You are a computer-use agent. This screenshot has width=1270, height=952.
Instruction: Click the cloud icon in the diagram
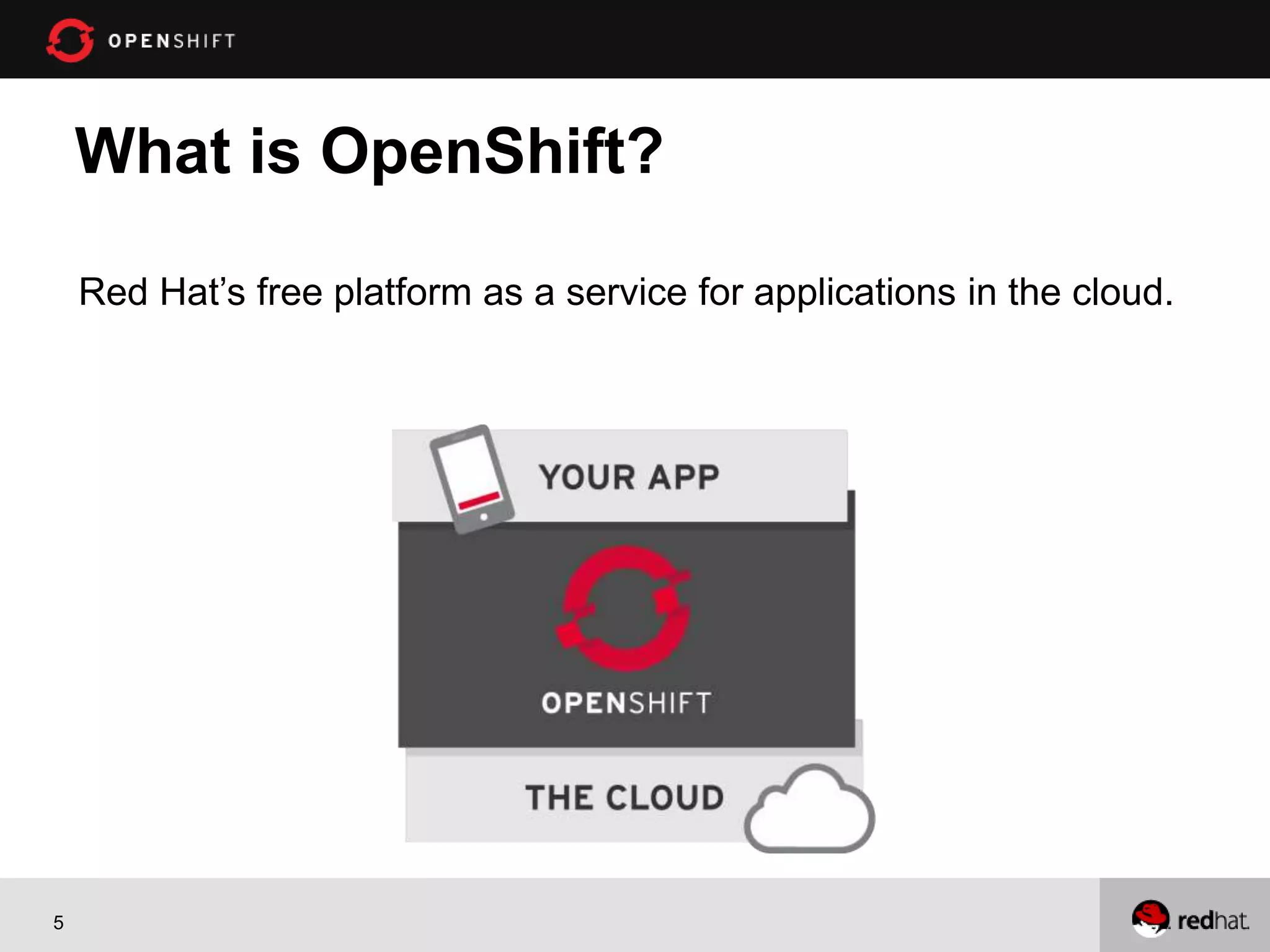pyautogui.click(x=809, y=809)
